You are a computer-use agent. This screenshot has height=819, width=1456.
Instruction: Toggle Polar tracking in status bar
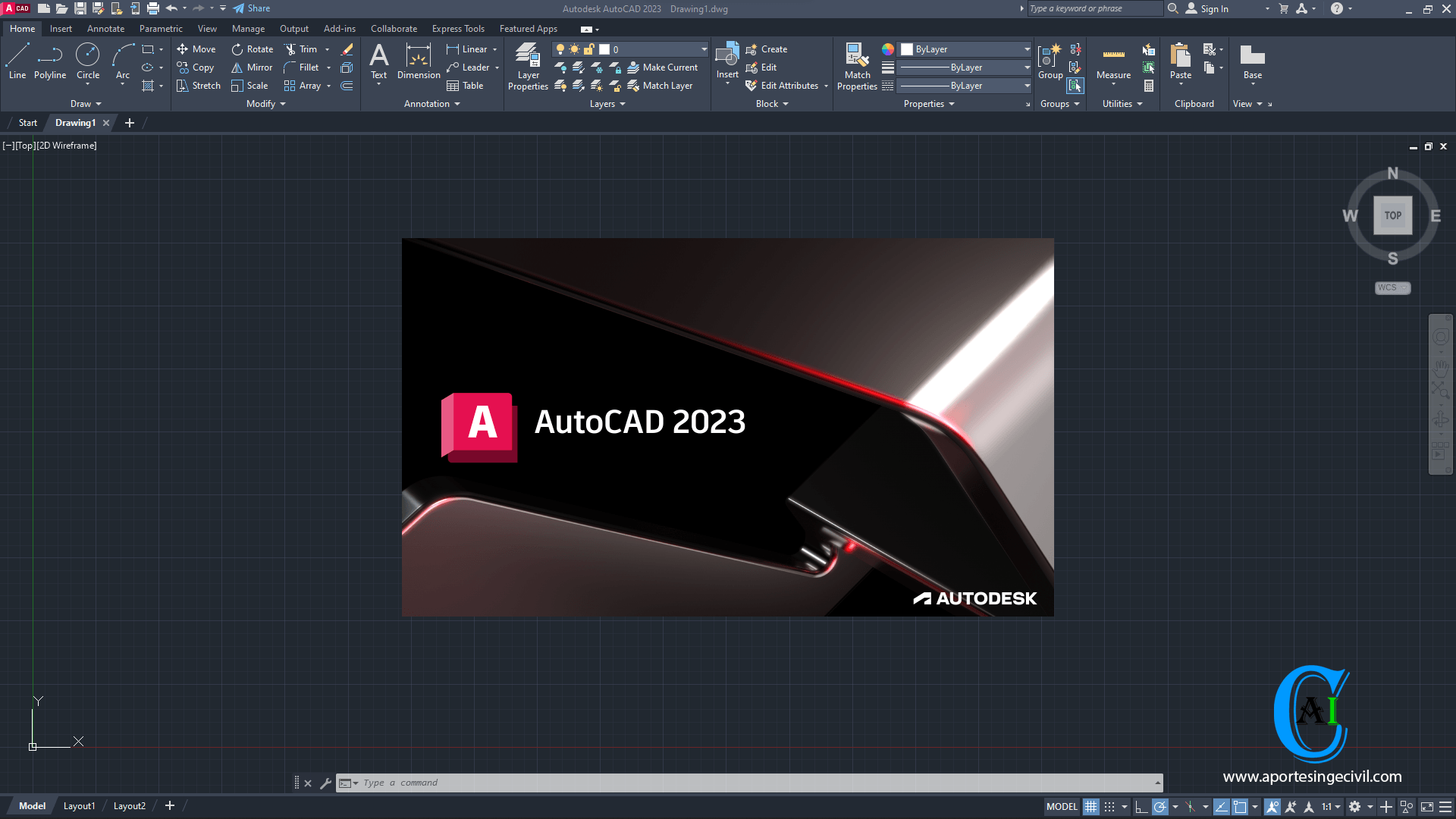pyautogui.click(x=1159, y=807)
